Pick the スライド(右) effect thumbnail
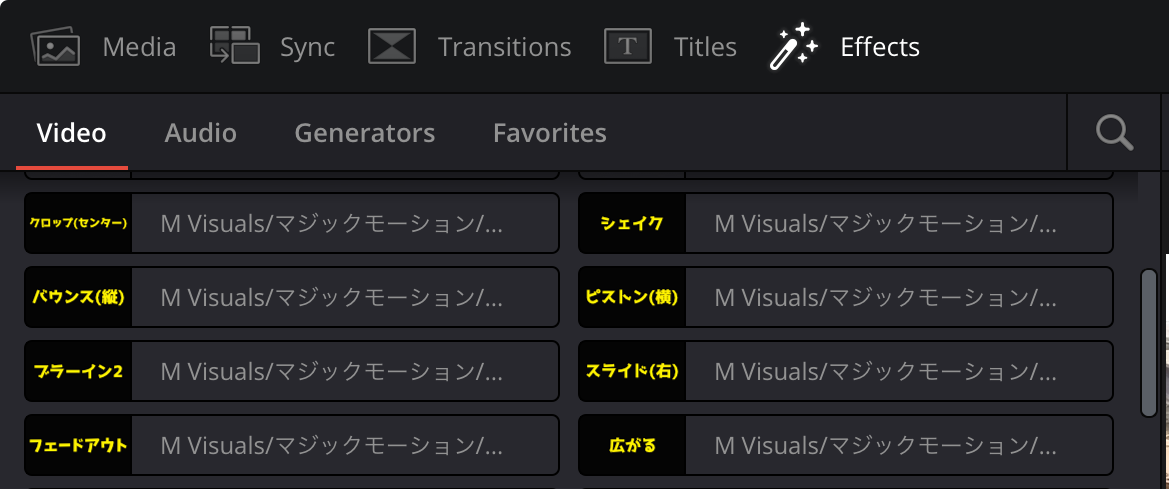This screenshot has width=1169, height=489. point(632,370)
